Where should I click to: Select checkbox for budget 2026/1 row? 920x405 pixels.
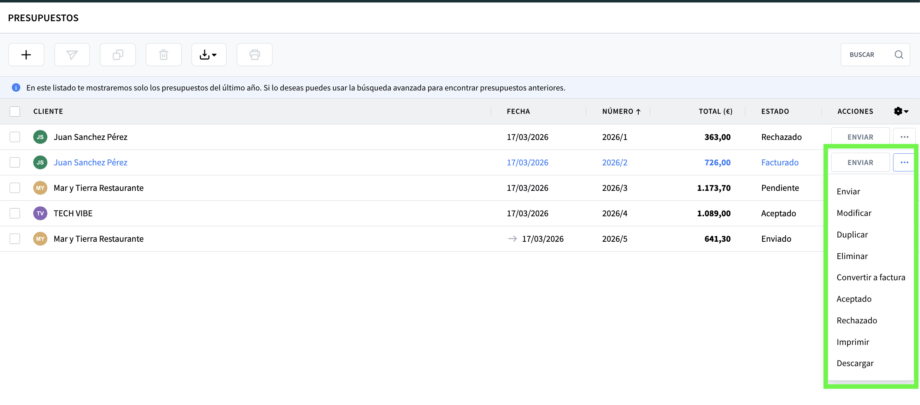point(15,137)
